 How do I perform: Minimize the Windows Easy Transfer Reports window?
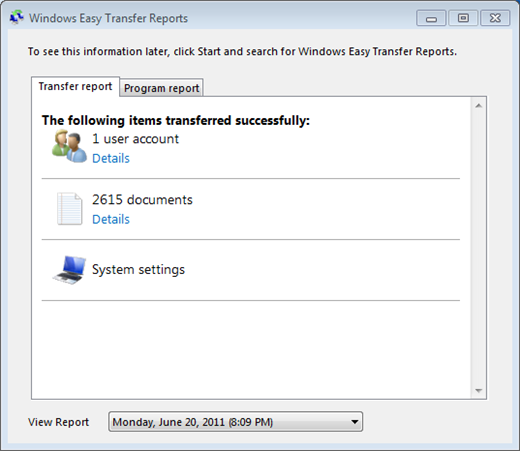431,18
